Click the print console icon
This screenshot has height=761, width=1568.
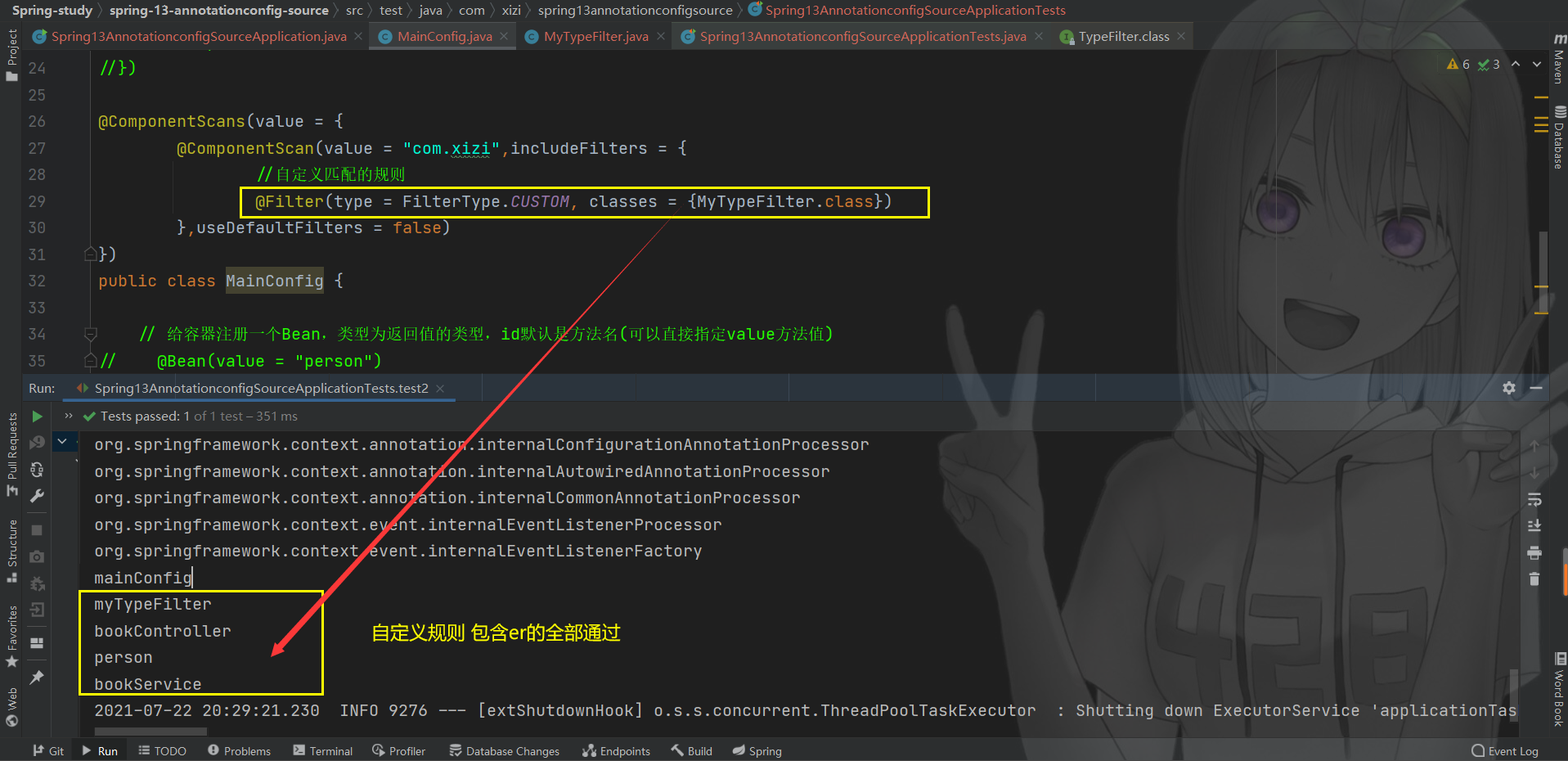(1534, 552)
